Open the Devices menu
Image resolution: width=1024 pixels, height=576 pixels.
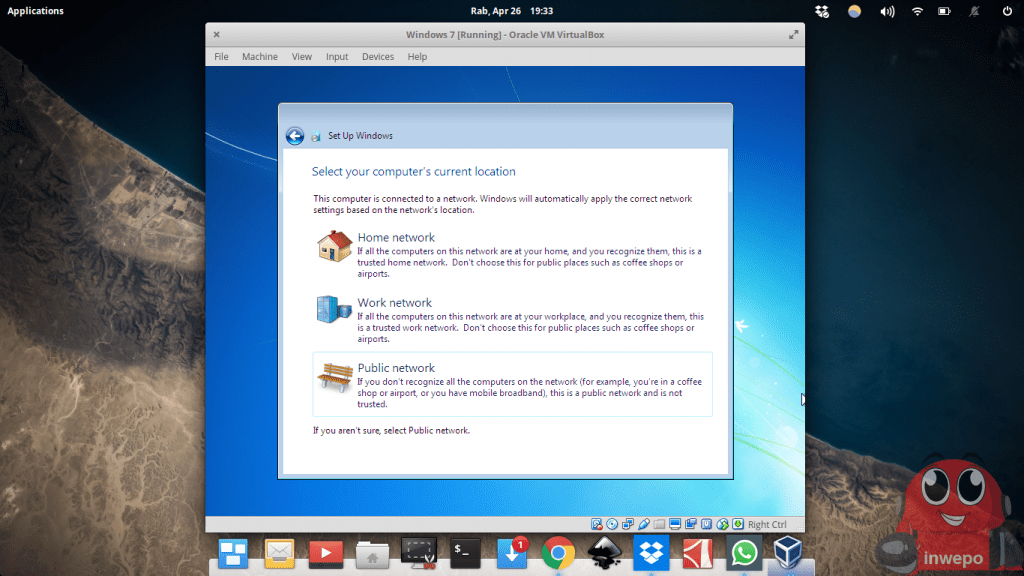[x=377, y=57]
